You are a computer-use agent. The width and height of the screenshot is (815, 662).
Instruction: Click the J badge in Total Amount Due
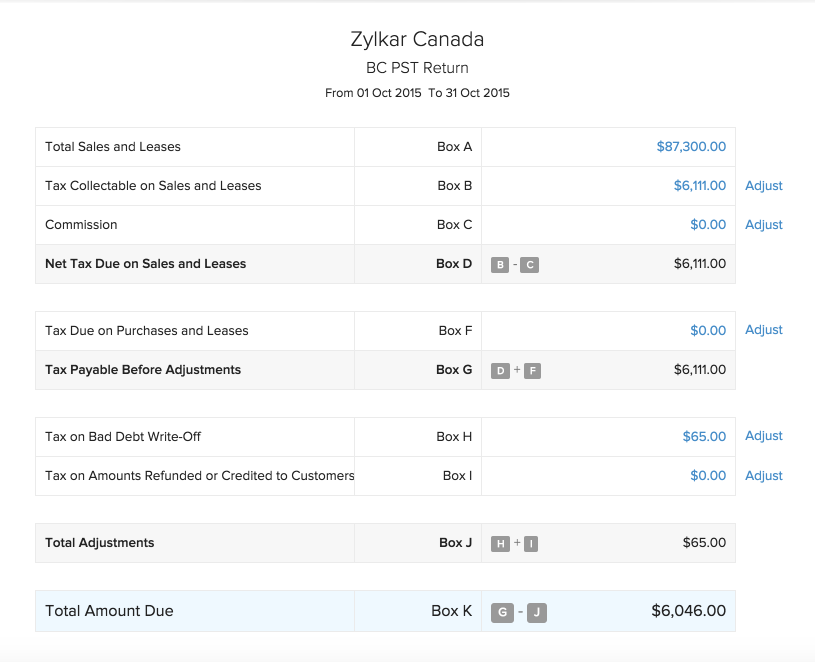[x=537, y=612]
